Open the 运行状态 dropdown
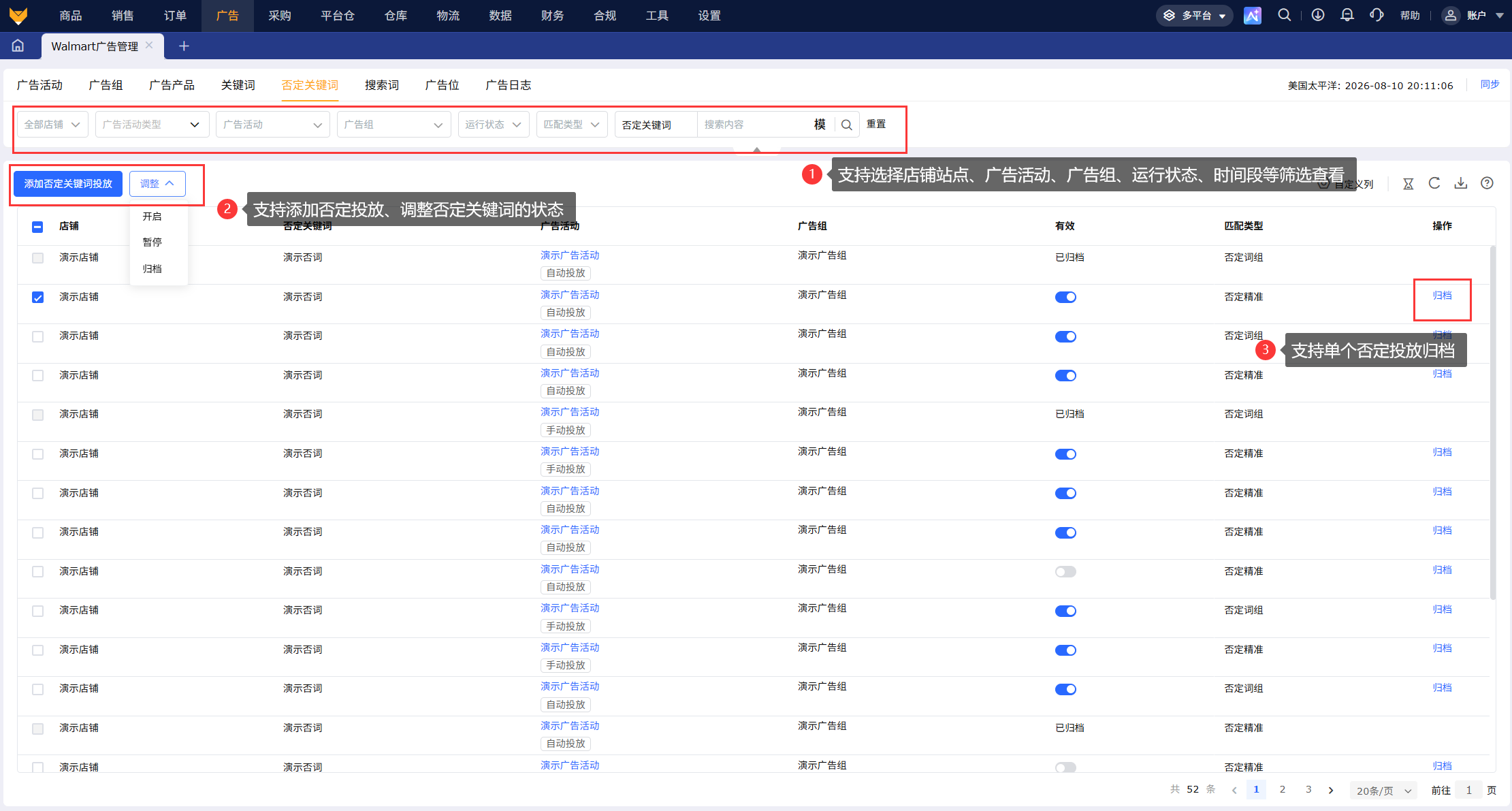Viewport: 1512px width, 811px height. (494, 125)
